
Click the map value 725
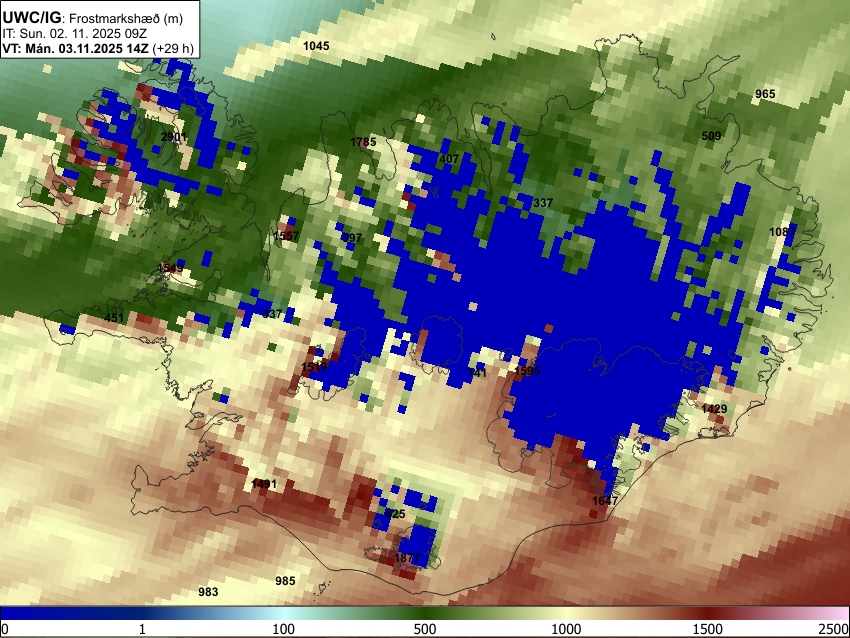pos(395,514)
